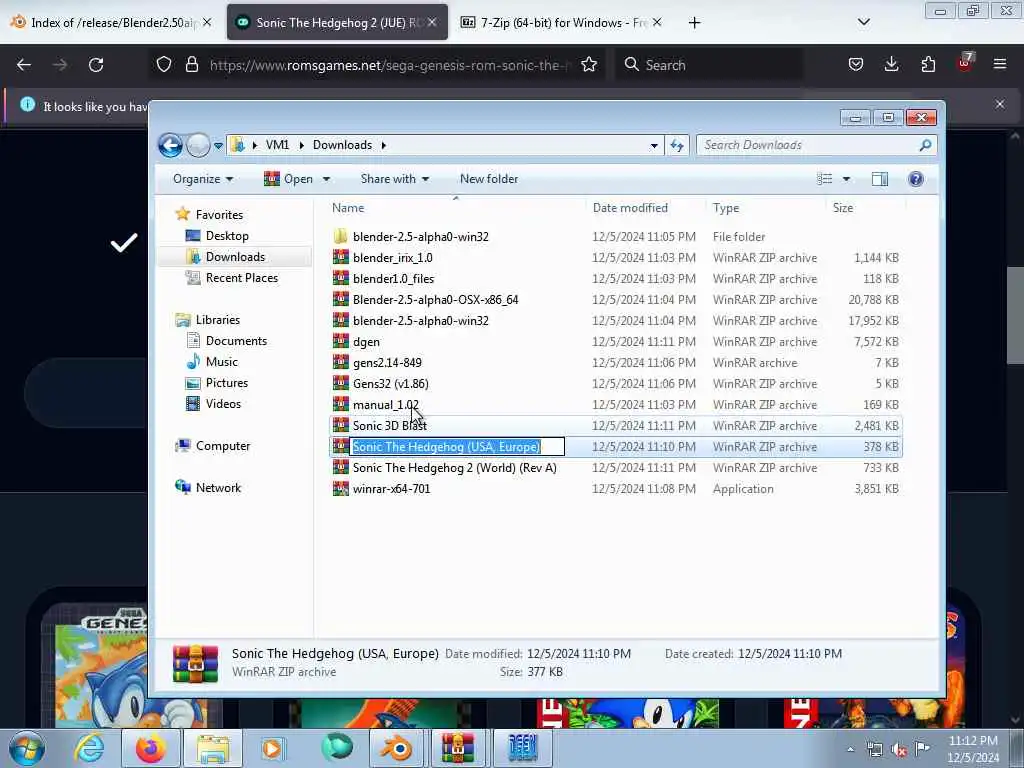1024x768 pixels.
Task: Click Firefox Search box
Action: [x=709, y=65]
